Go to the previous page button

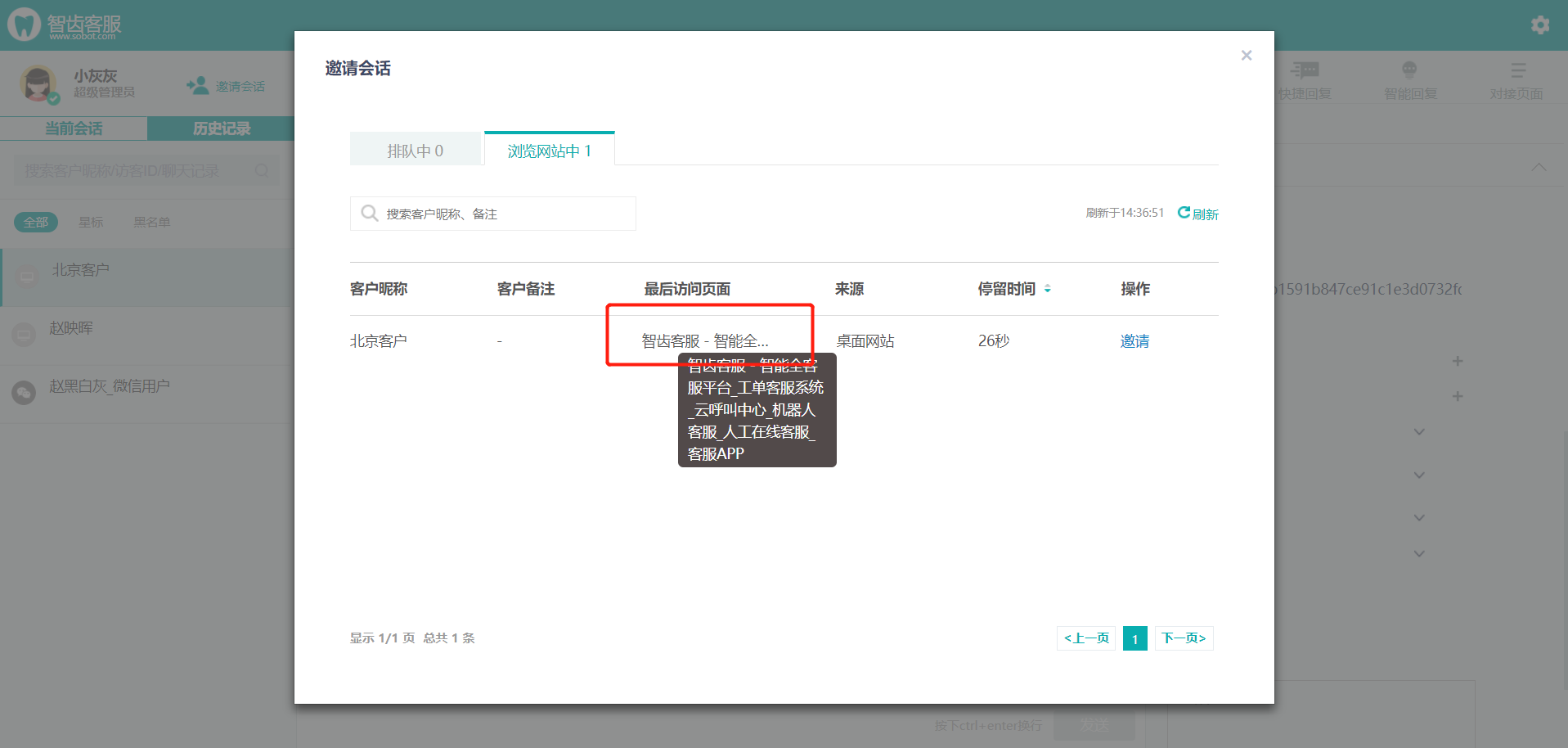(x=1086, y=638)
